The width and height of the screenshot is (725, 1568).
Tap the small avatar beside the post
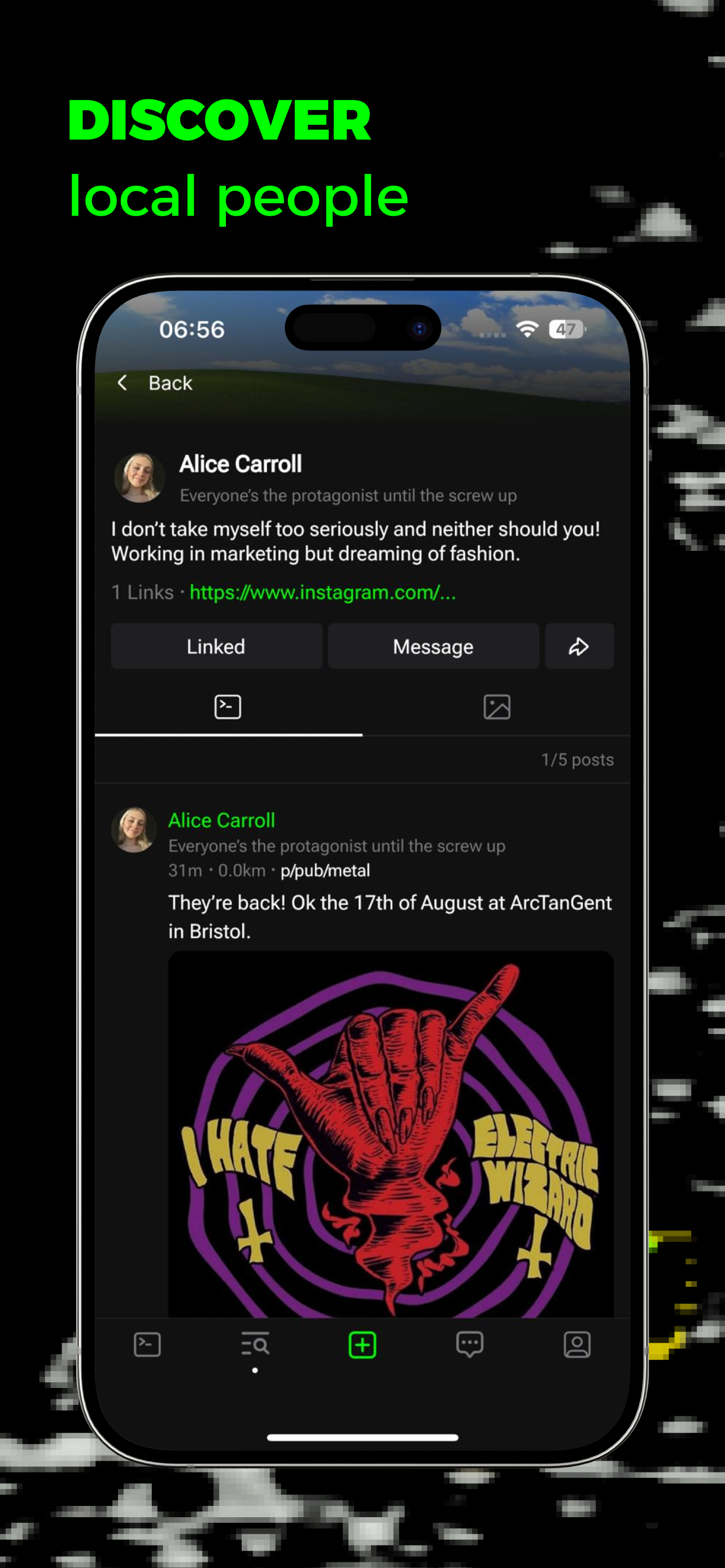tap(134, 830)
